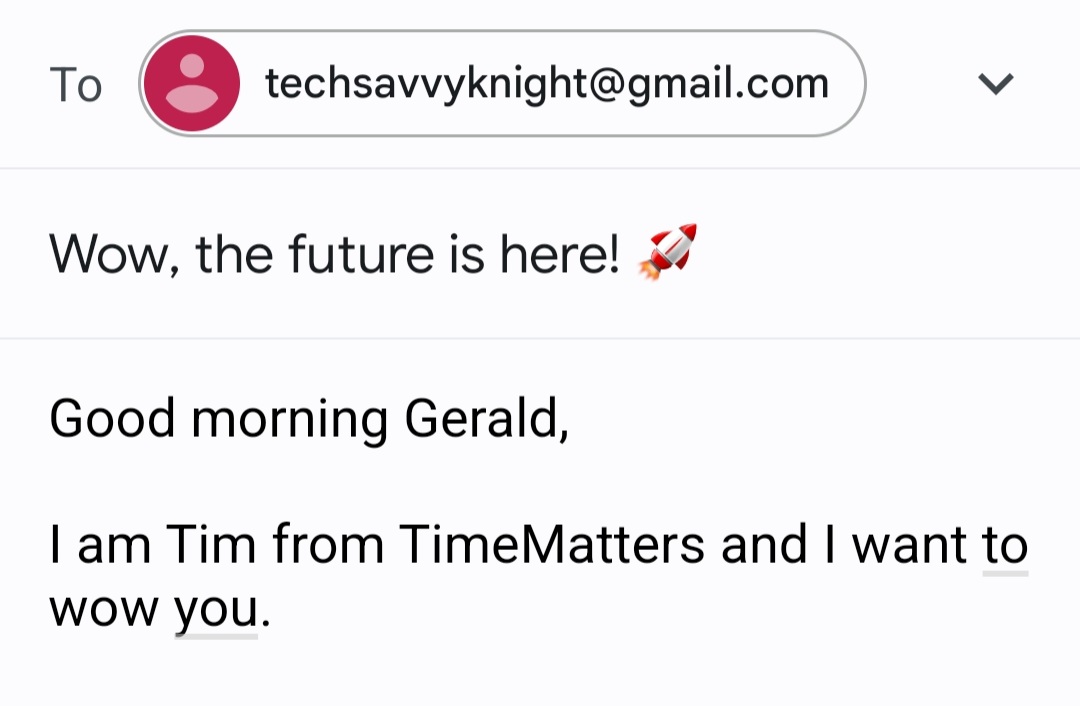Click the lowercase "wow" in the body
The width and height of the screenshot is (1080, 706).
tap(104, 608)
